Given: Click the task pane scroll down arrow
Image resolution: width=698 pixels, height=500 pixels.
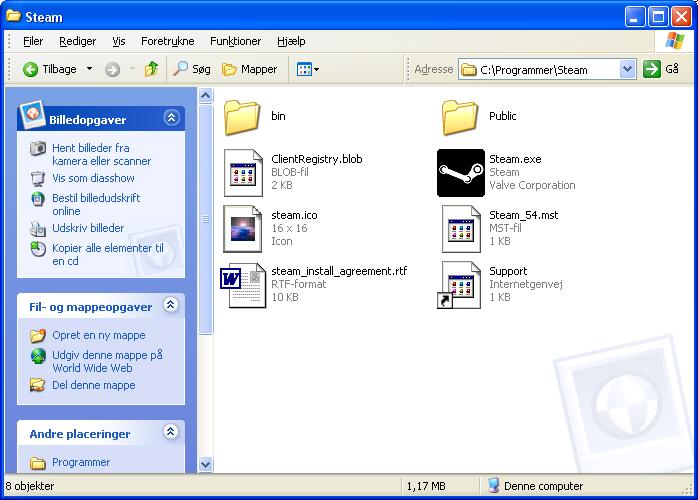Looking at the screenshot, I should [x=205, y=464].
